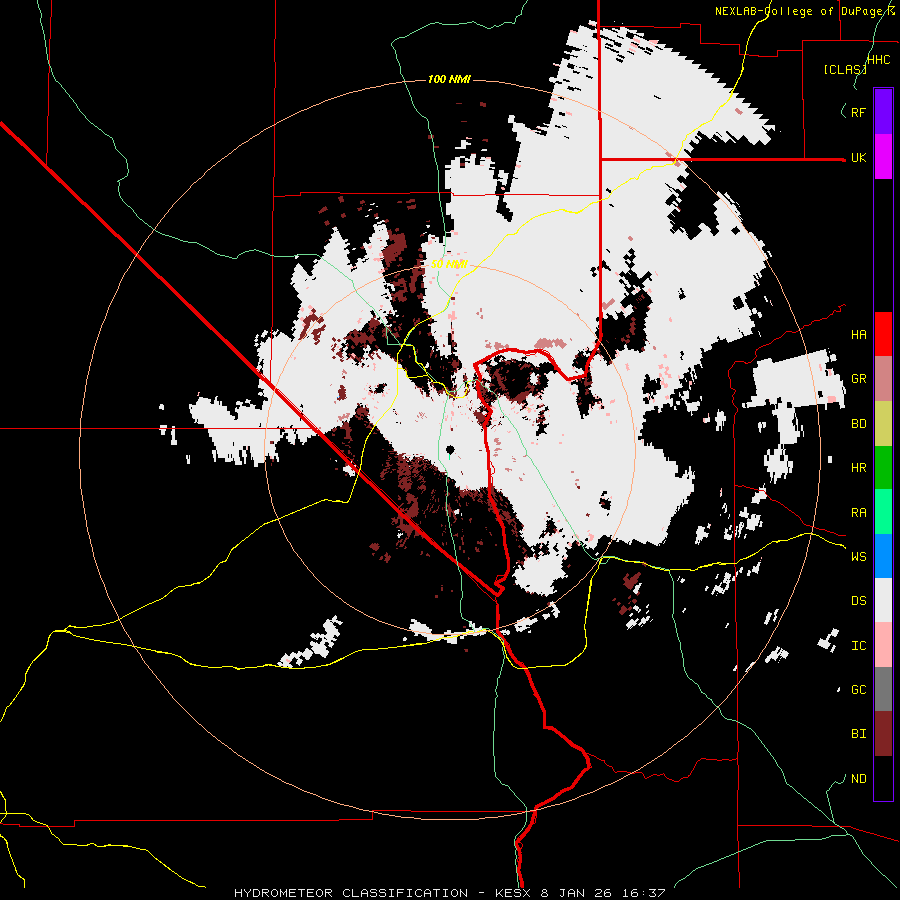
Task: Select the dark maroon BI legend swatch
Action: point(883,734)
